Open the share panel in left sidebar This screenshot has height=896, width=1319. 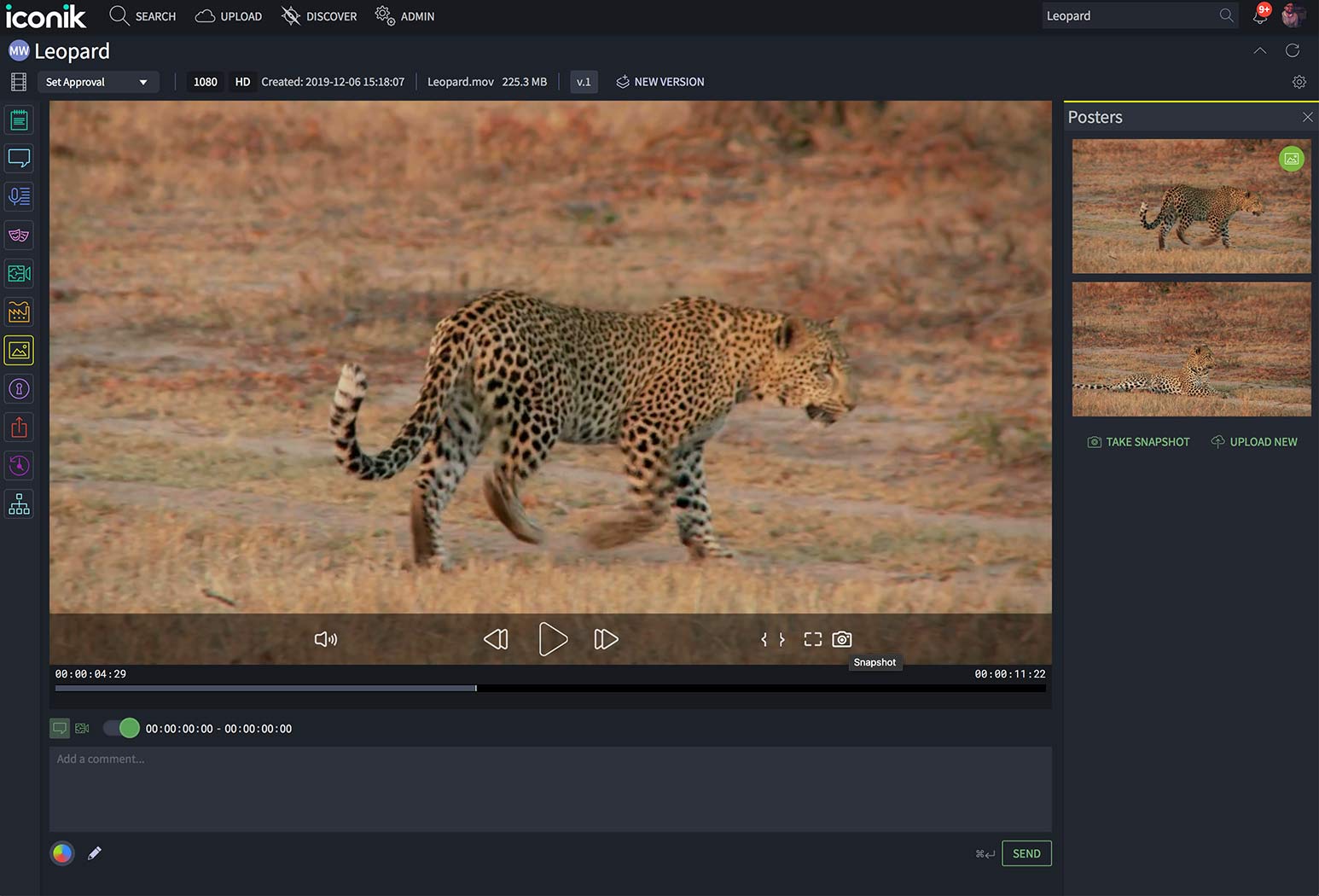(x=19, y=427)
